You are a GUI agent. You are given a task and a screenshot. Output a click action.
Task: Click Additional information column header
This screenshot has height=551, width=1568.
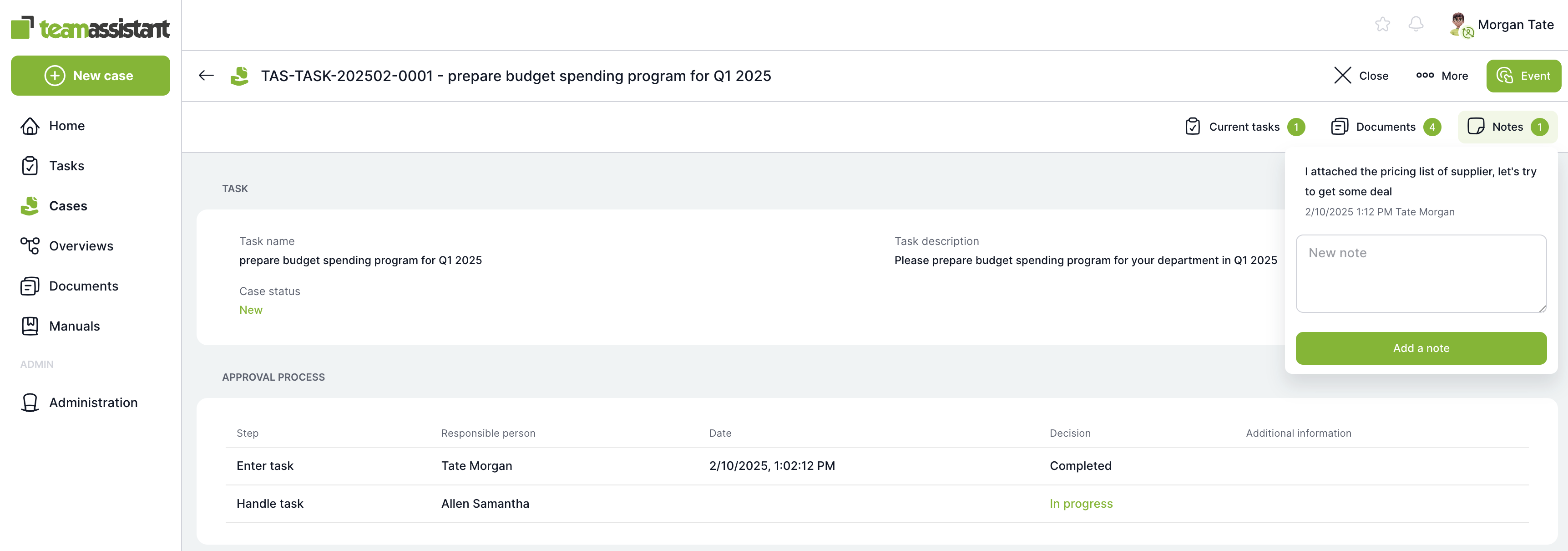tap(1298, 434)
